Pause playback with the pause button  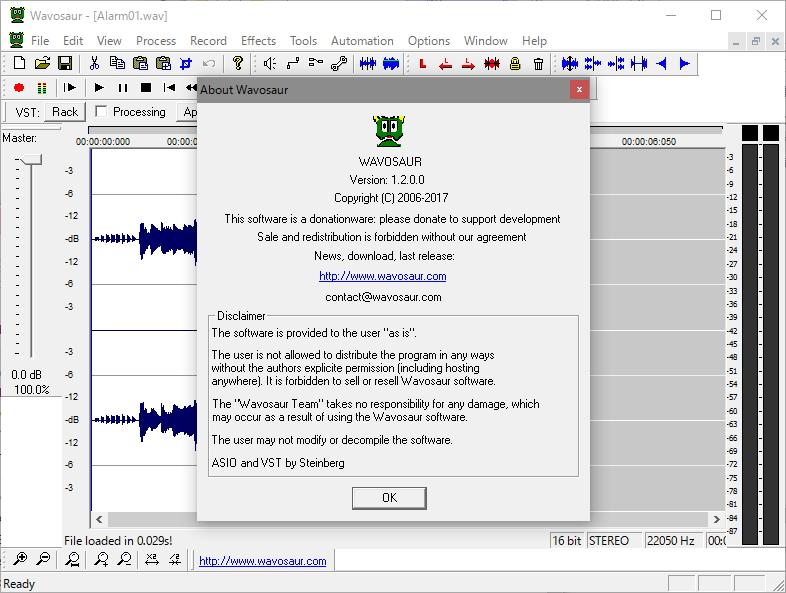[x=123, y=88]
